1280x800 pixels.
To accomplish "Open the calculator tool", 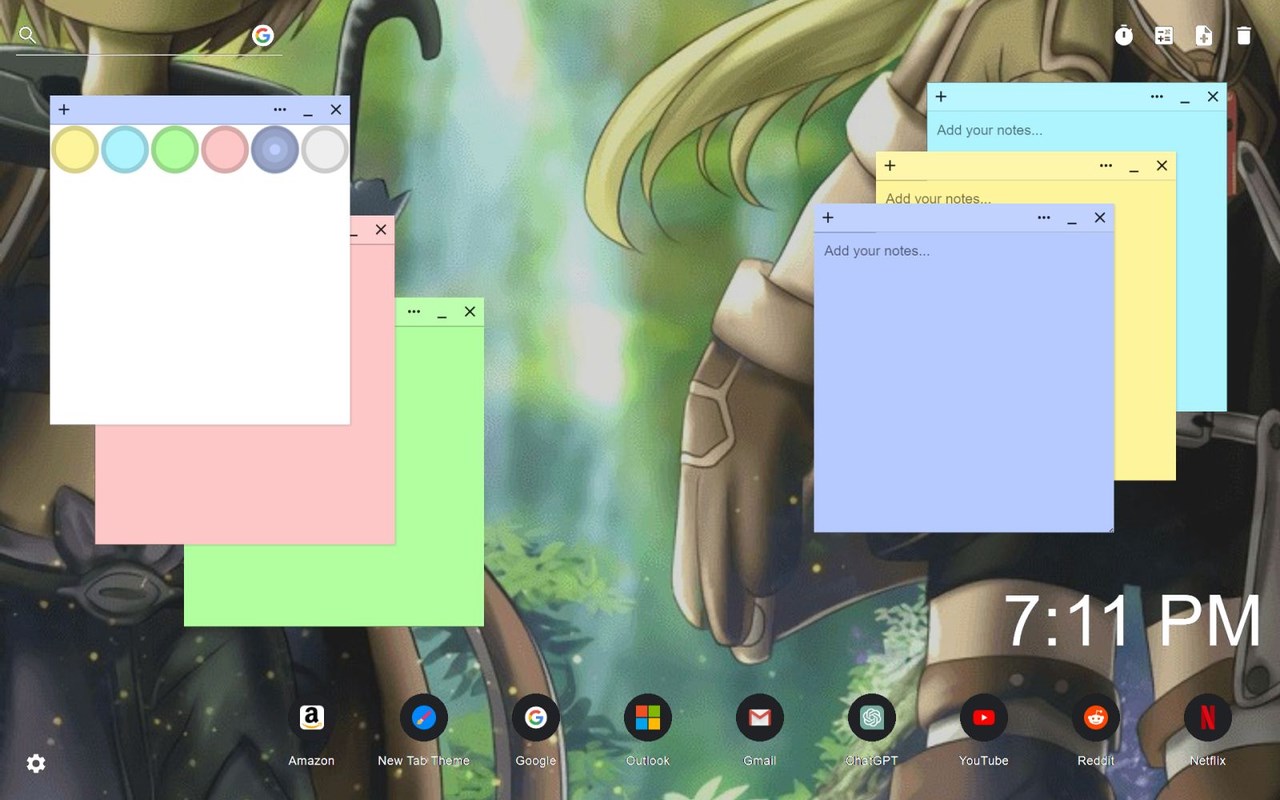I will point(1164,36).
